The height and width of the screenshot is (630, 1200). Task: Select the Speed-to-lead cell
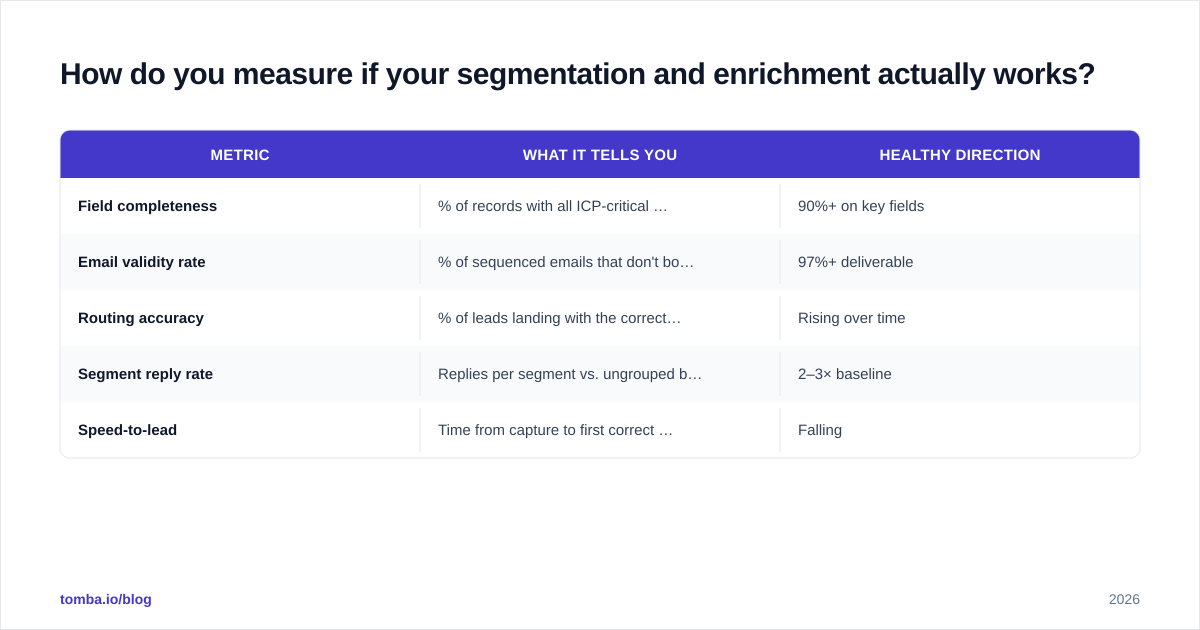tap(240, 430)
